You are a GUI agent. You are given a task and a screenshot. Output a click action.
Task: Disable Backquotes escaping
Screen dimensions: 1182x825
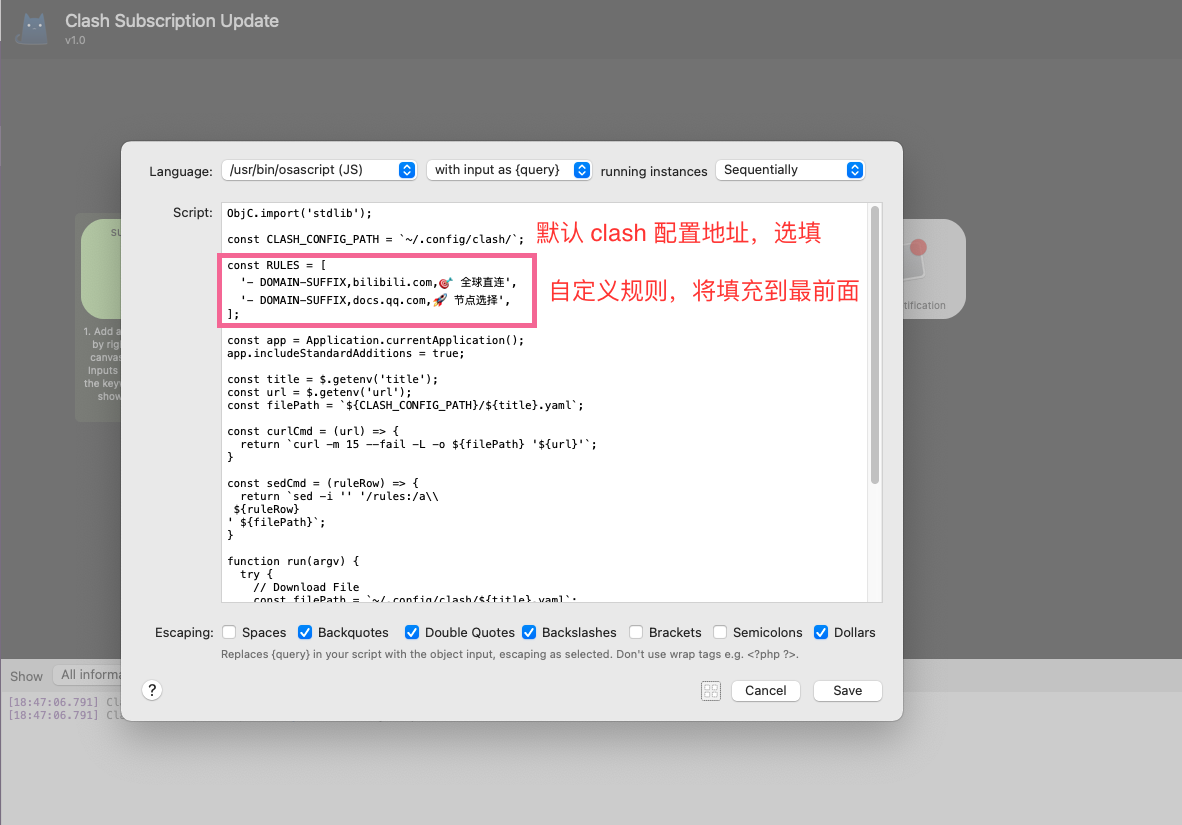305,632
